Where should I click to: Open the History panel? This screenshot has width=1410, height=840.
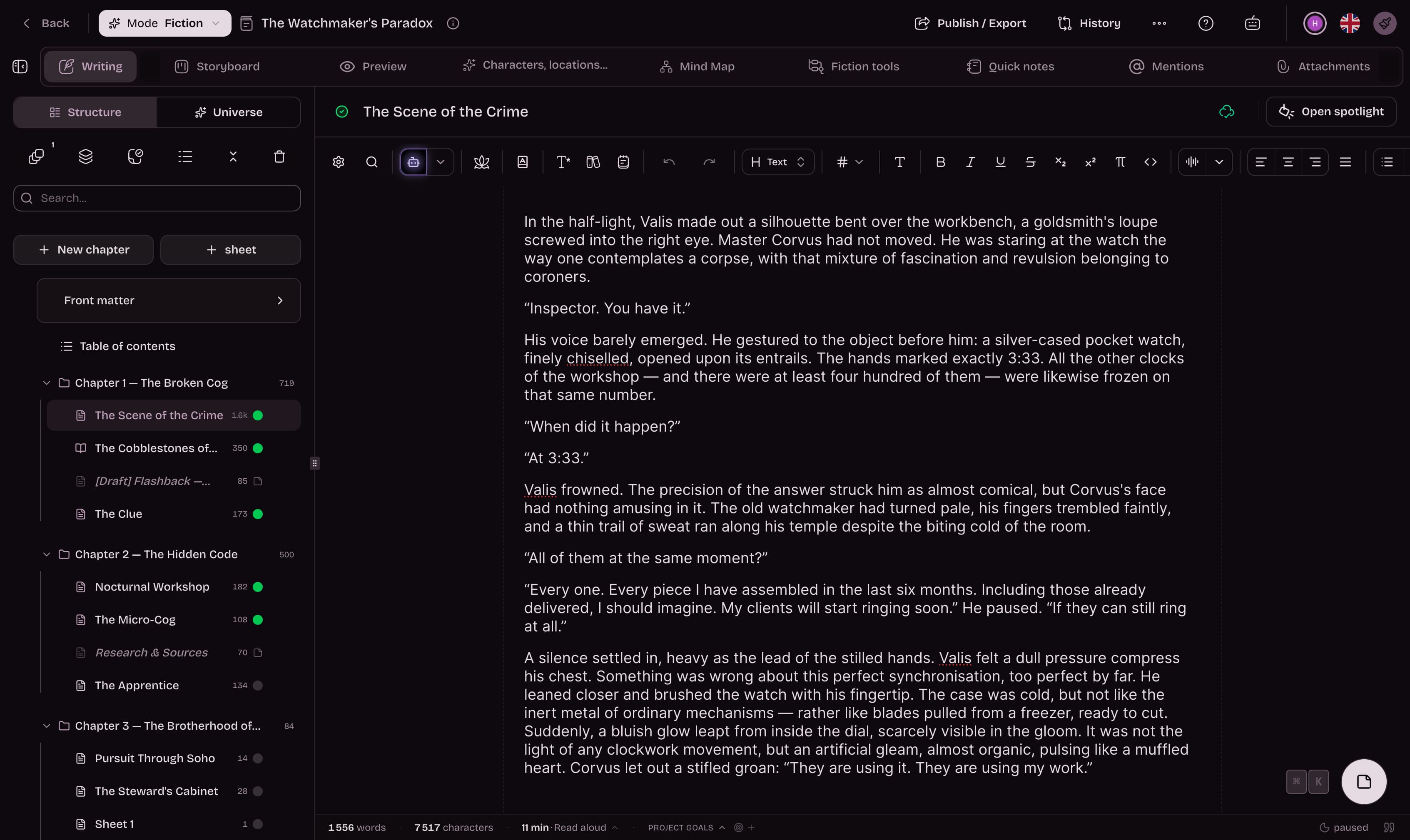pos(1089,23)
